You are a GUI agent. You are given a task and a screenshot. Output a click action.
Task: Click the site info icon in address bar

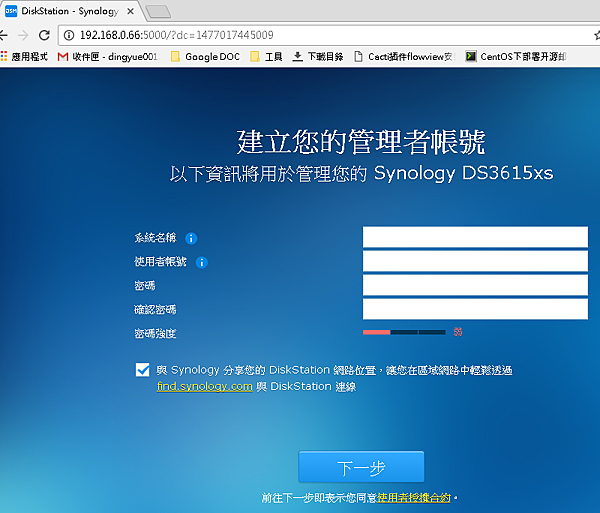(x=69, y=35)
